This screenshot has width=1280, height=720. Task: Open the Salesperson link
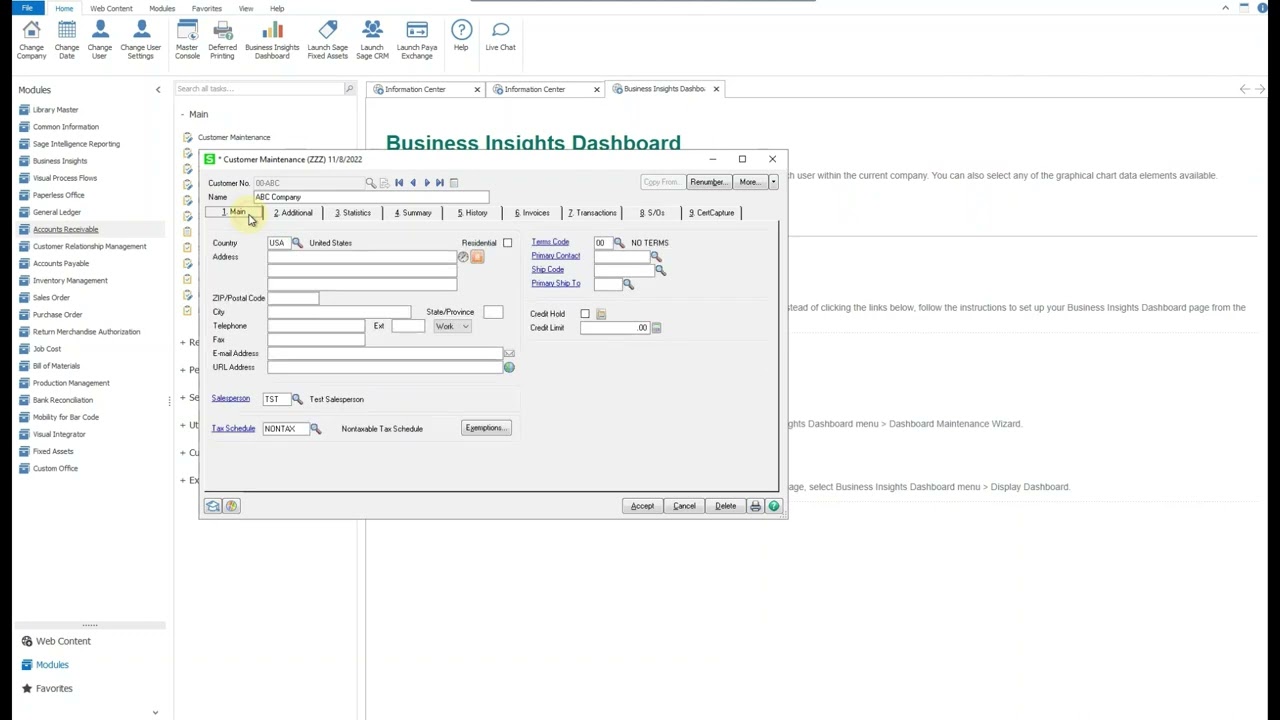[231, 398]
